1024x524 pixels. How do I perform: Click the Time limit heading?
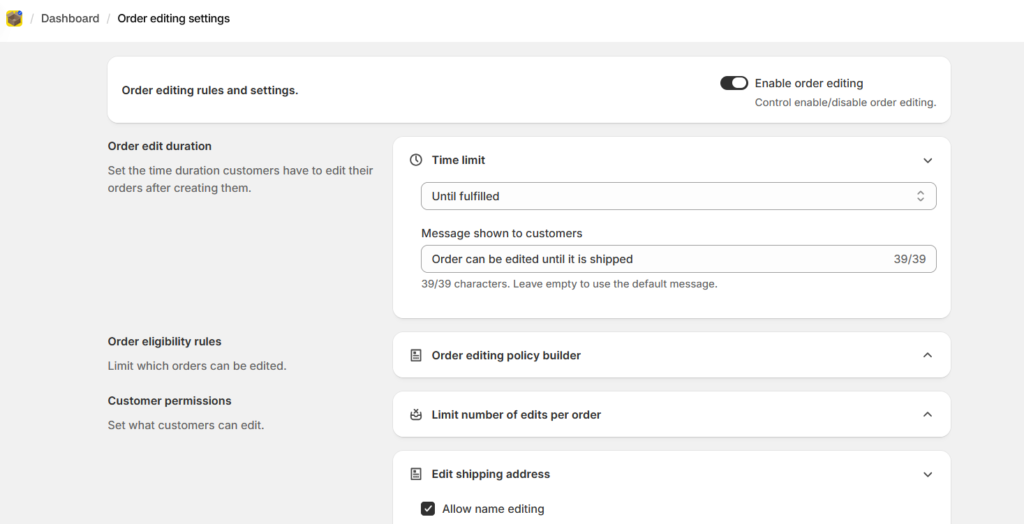coord(458,160)
